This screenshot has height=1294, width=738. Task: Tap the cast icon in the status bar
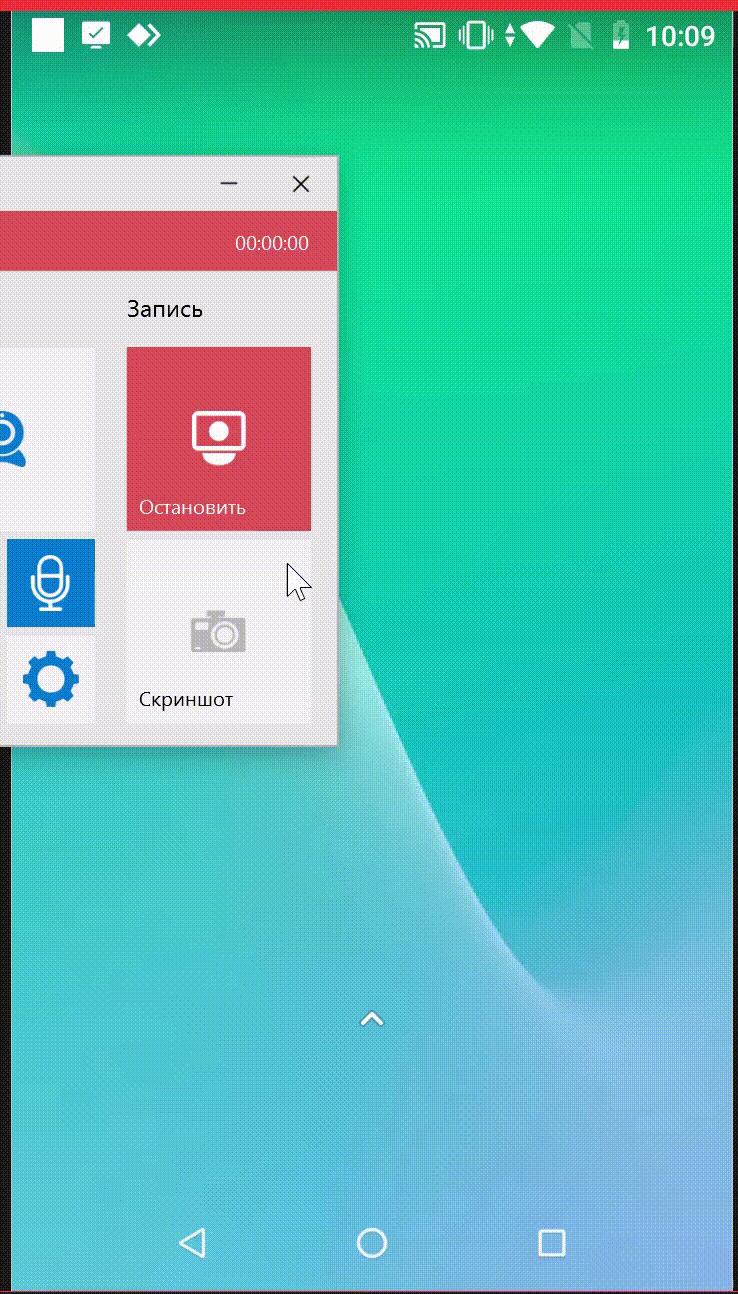click(x=430, y=37)
